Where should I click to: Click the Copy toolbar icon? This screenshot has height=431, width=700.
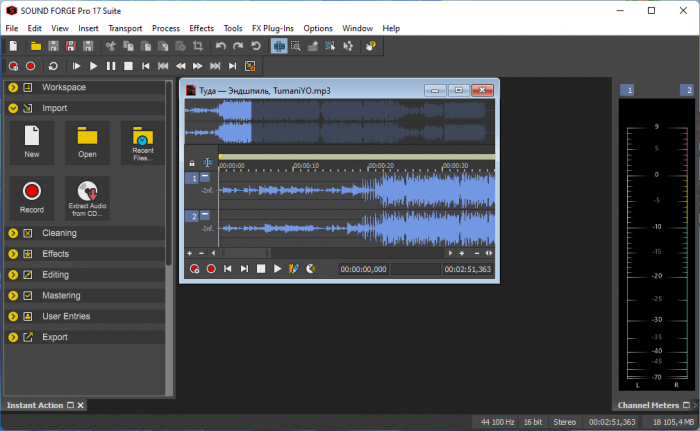tap(129, 46)
